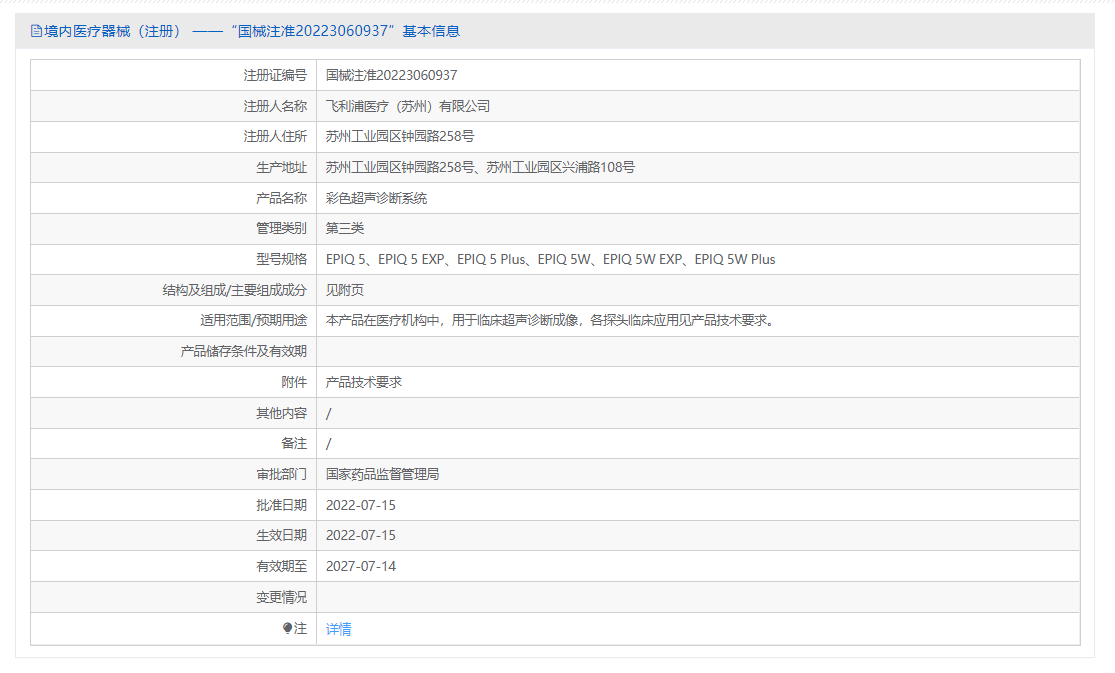Click the intended use text 本产品在医疗机构中
This screenshot has width=1115, height=673.
pos(551,321)
